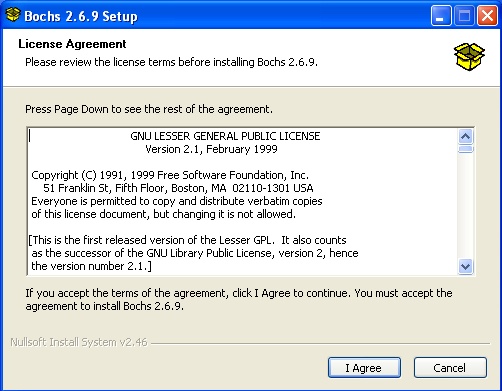502x391 pixels.
Task: Click the Nullsoft Install System v2.46 label
Action: coord(79,342)
